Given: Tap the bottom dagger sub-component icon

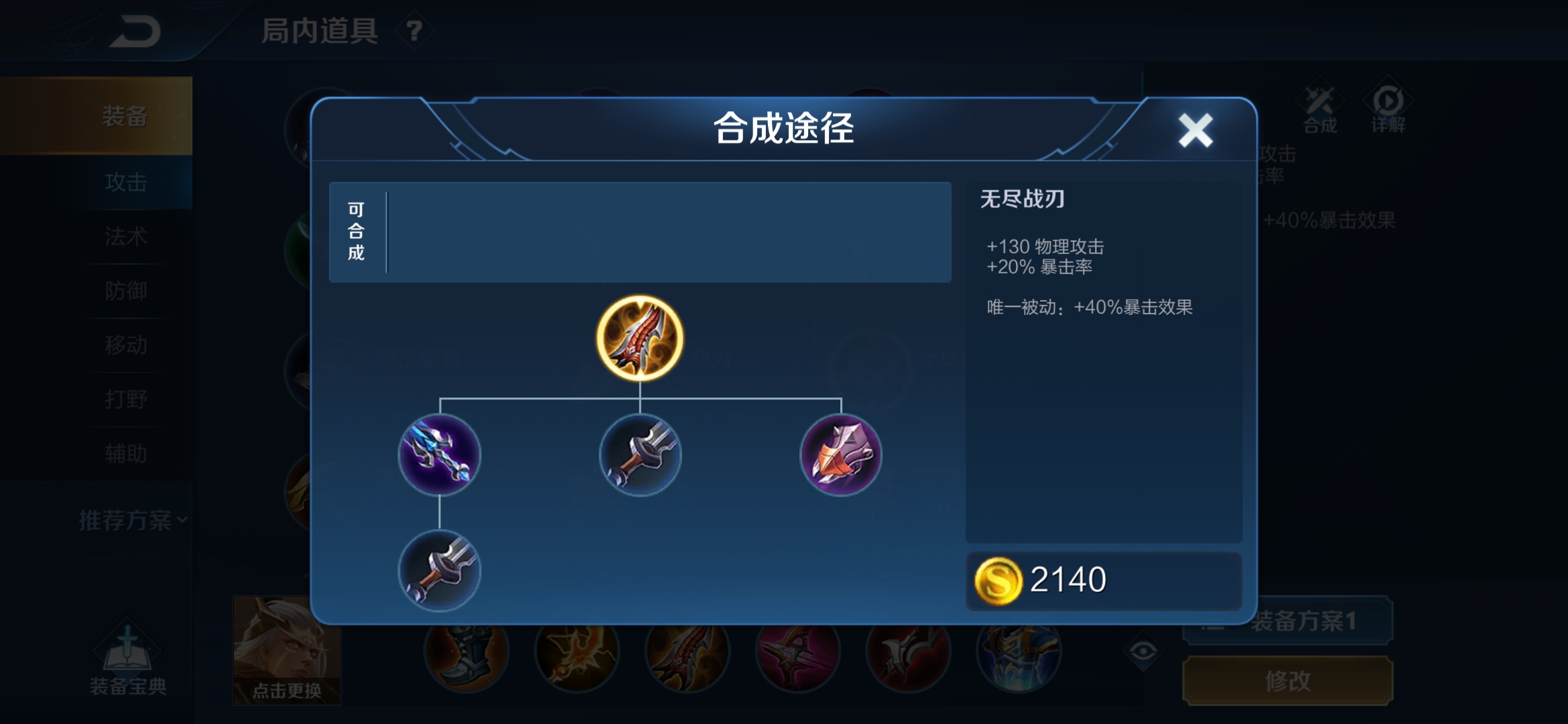Looking at the screenshot, I should (440, 570).
